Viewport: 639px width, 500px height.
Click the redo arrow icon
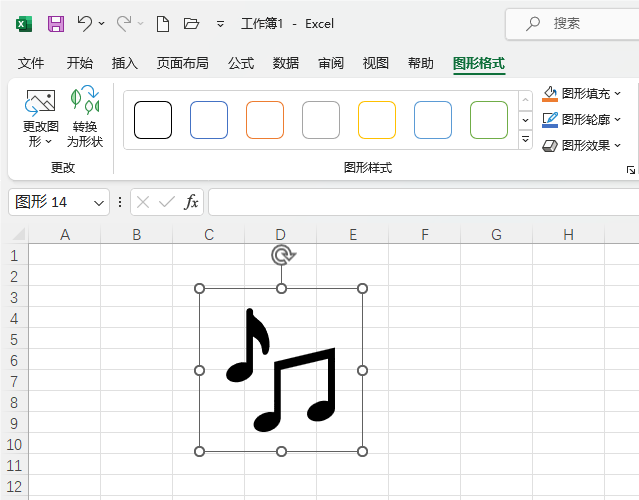click(124, 24)
